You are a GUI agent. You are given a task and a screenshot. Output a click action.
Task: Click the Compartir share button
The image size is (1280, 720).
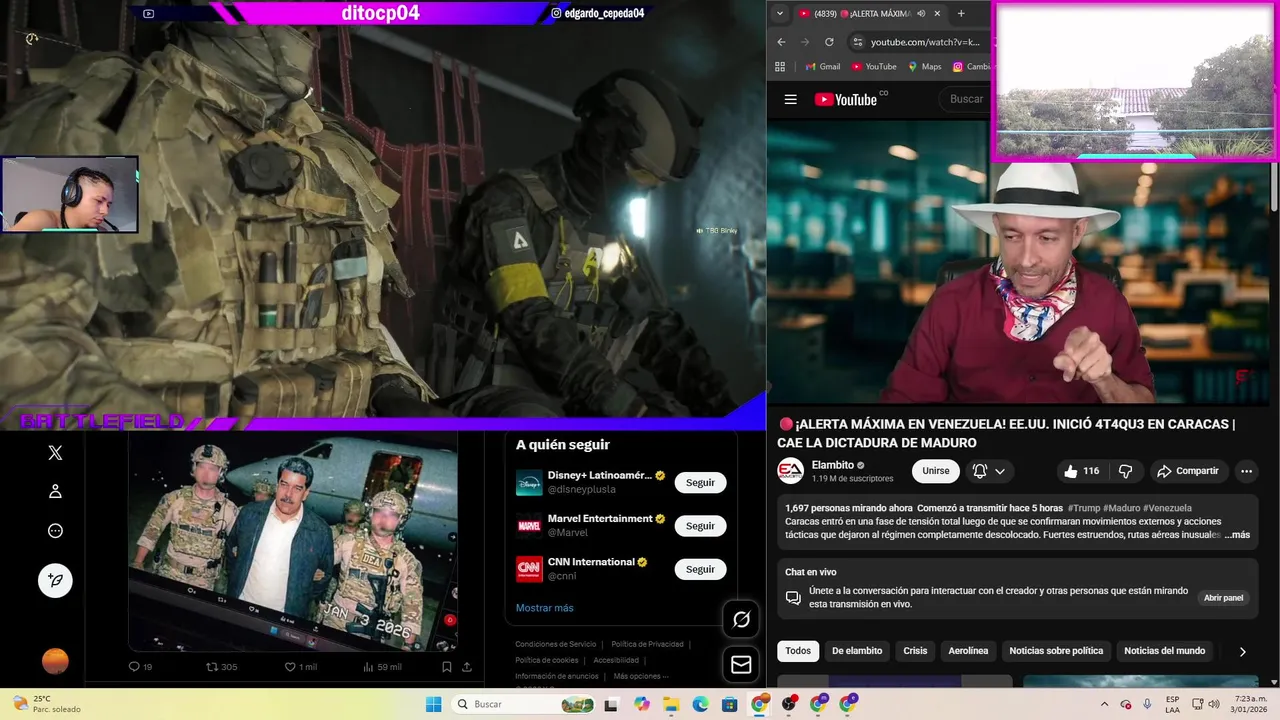pos(1188,471)
